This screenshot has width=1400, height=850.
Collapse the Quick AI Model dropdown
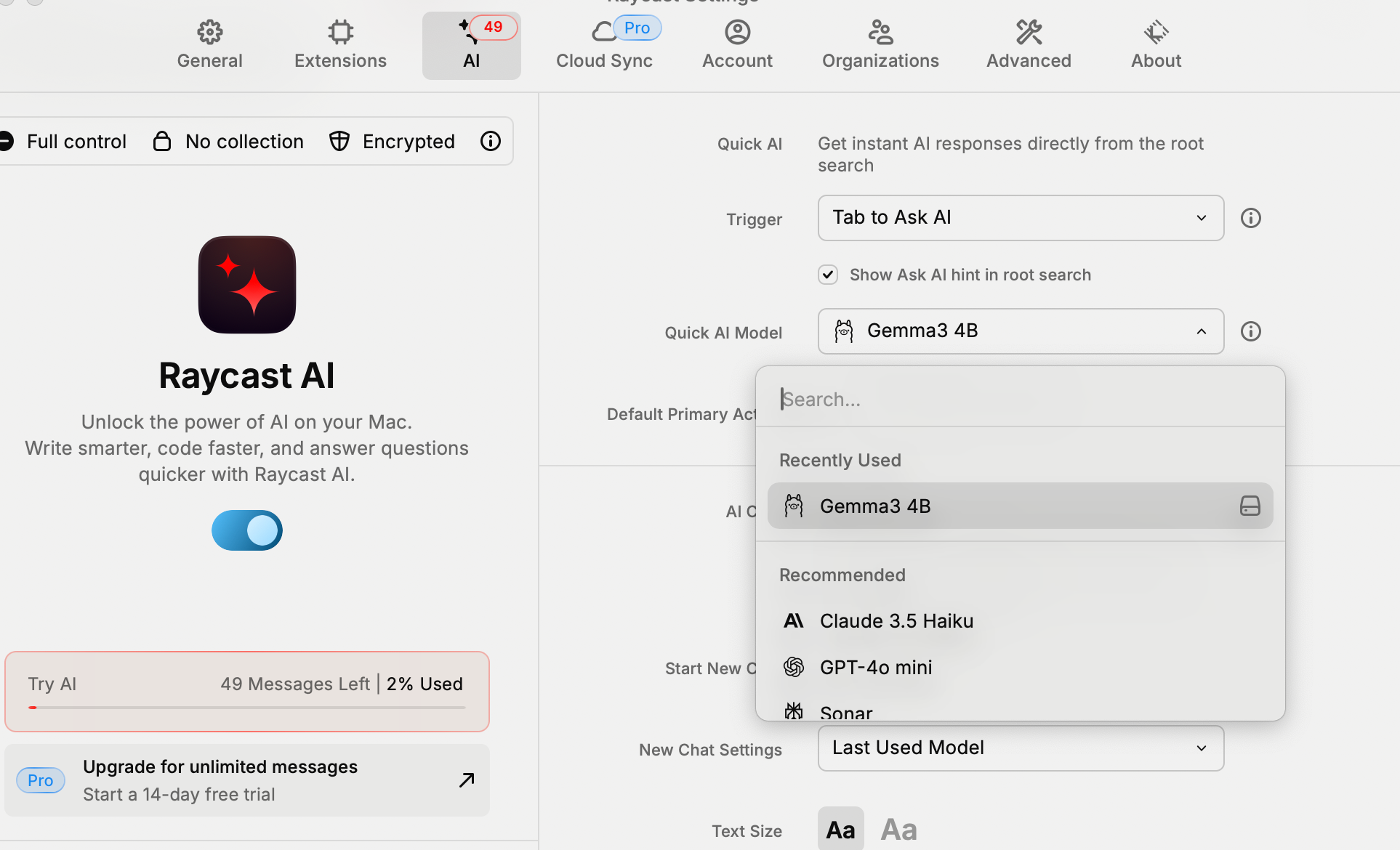[x=1021, y=331]
